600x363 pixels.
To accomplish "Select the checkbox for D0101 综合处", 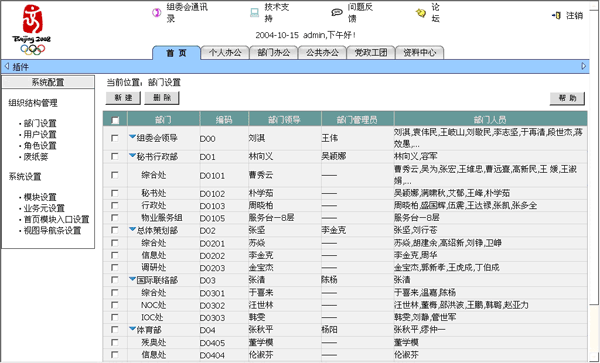I will point(114,175).
